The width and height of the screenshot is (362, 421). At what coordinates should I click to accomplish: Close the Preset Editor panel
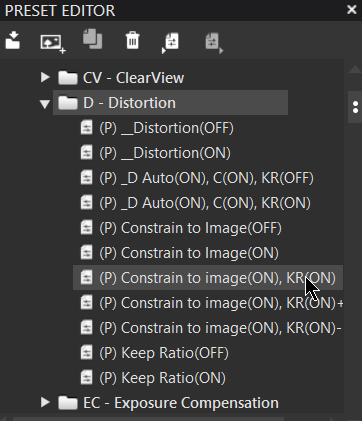coord(352,10)
